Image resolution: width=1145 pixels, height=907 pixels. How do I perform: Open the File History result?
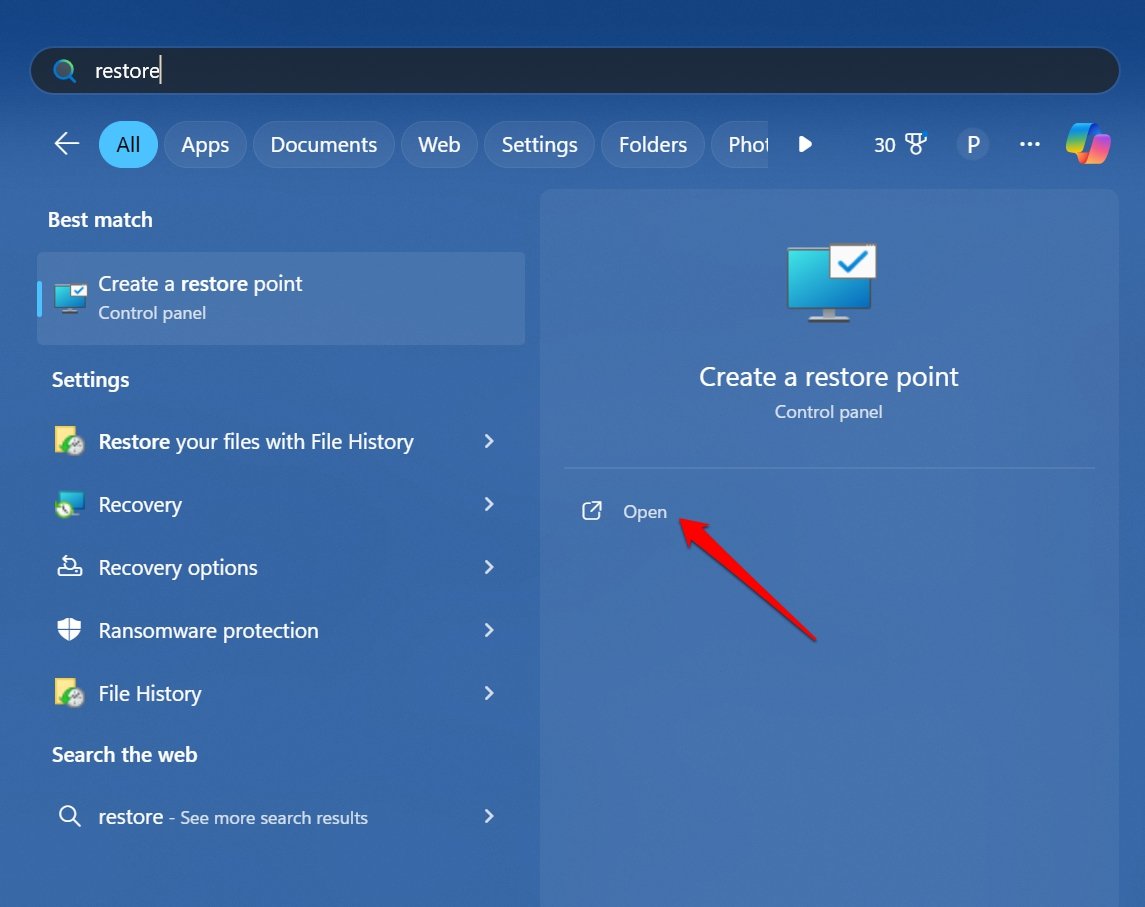pos(281,693)
